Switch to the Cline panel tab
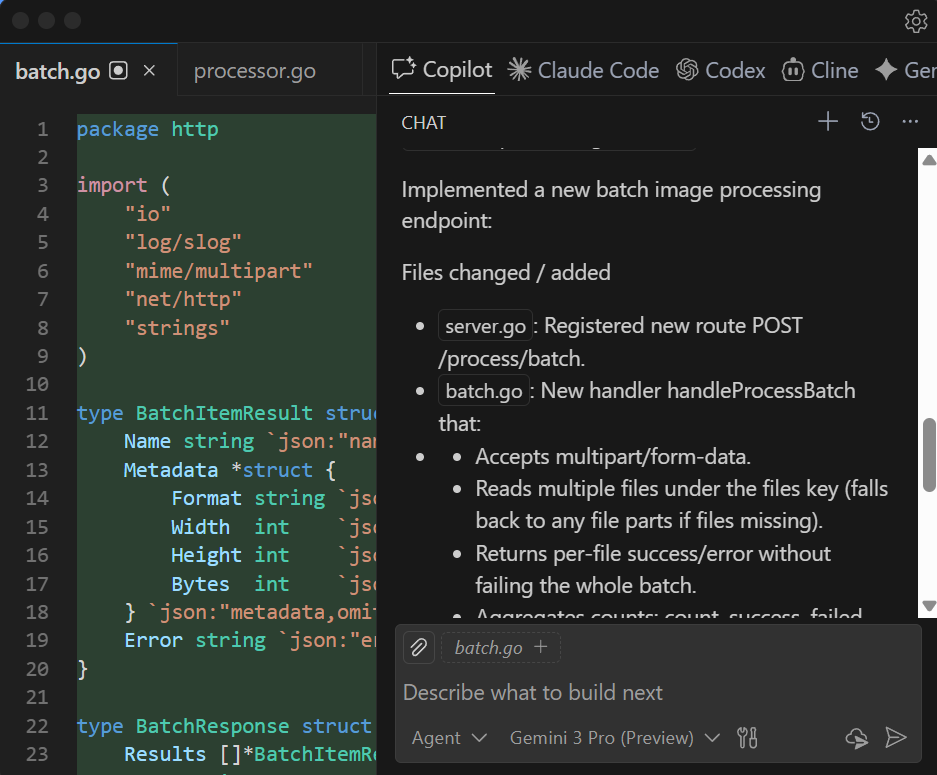Screen dimensions: 937x775 pos(820,70)
